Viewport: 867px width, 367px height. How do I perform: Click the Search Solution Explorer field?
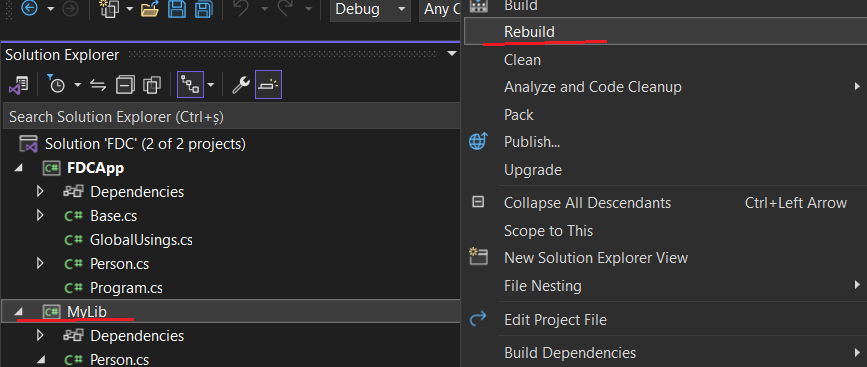pos(231,117)
